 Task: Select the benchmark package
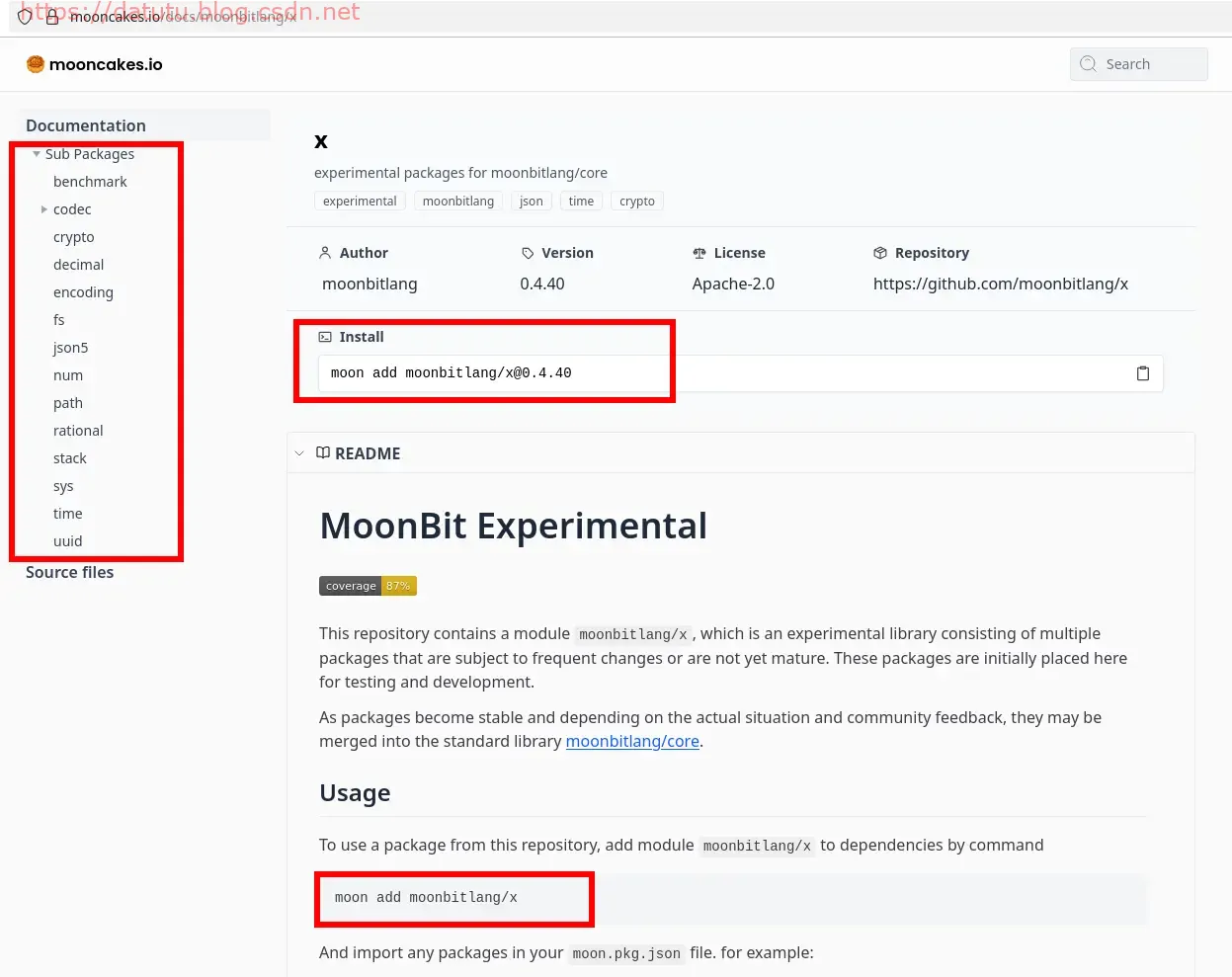point(90,182)
